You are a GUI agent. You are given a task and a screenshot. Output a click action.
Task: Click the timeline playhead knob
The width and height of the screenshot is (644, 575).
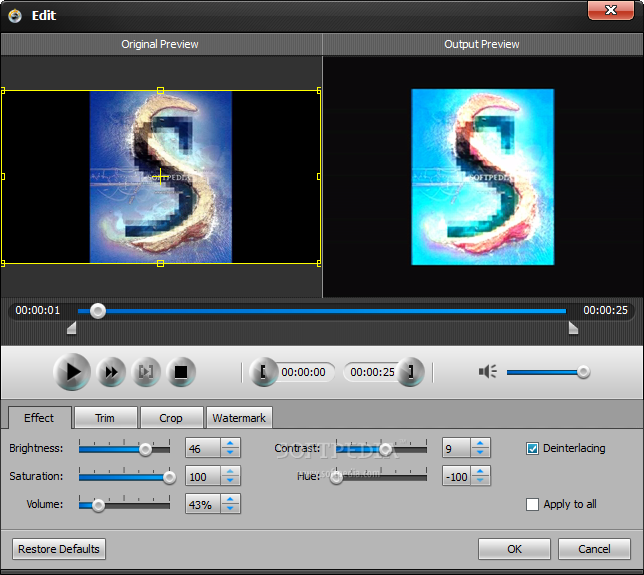pos(98,311)
